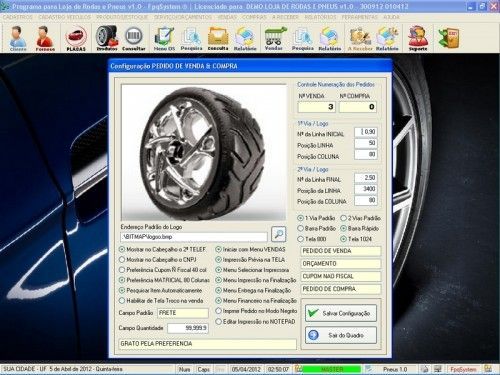Open the Clientes toolbar icon
Screen dimensions: 500x375
click(x=18, y=38)
